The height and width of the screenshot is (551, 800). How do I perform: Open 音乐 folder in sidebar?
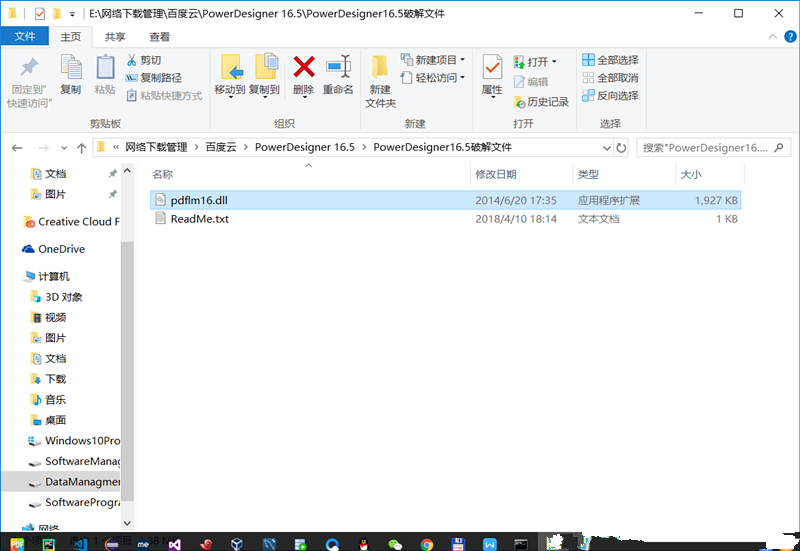pyautogui.click(x=49, y=399)
